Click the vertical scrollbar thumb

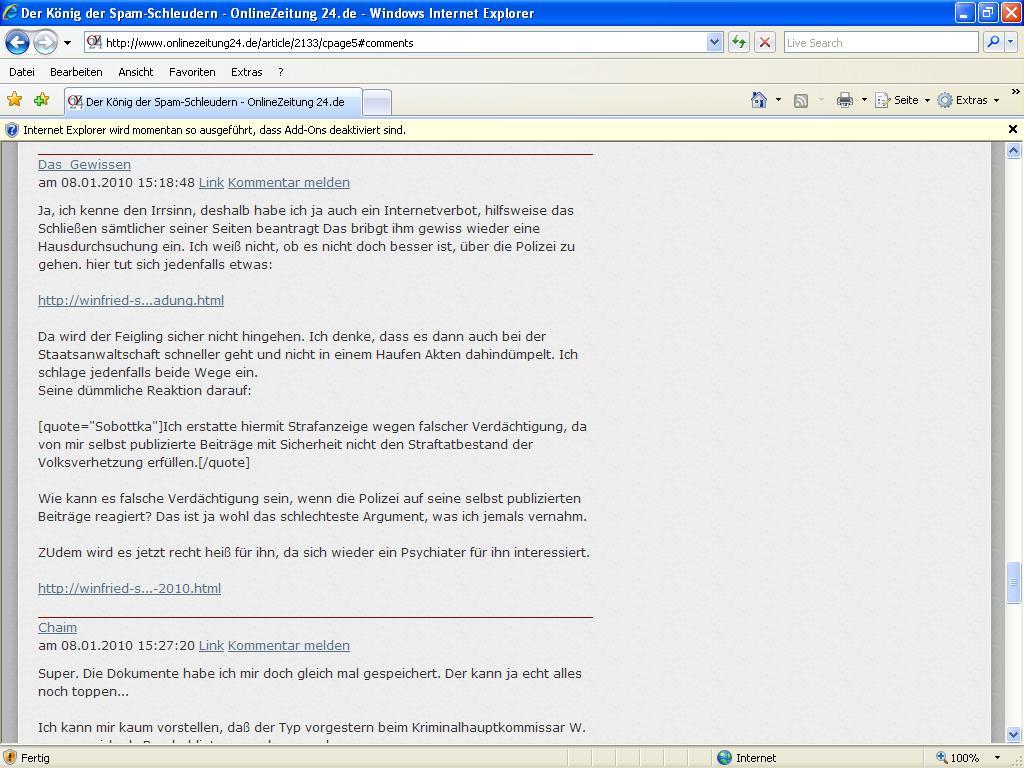(x=1014, y=583)
